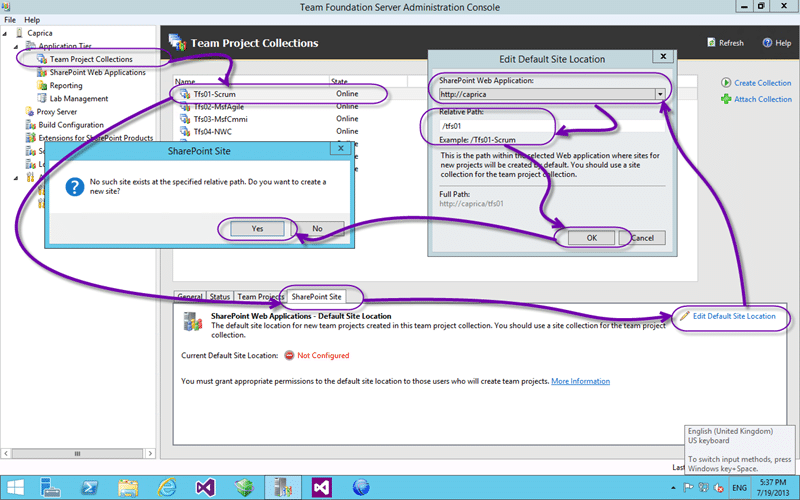800x500 pixels.
Task: Close the SharePoint Site dialog
Action: point(341,148)
